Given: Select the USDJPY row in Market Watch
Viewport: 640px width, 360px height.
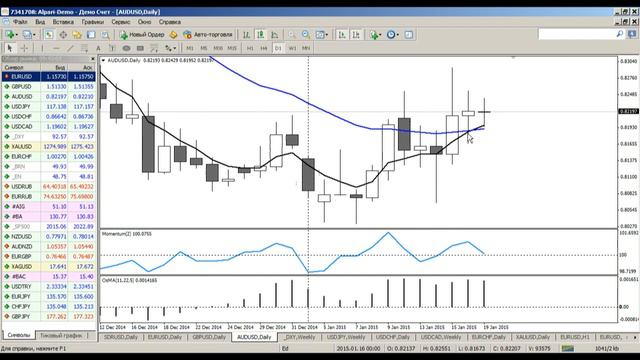Looking at the screenshot, I should click(49, 107).
